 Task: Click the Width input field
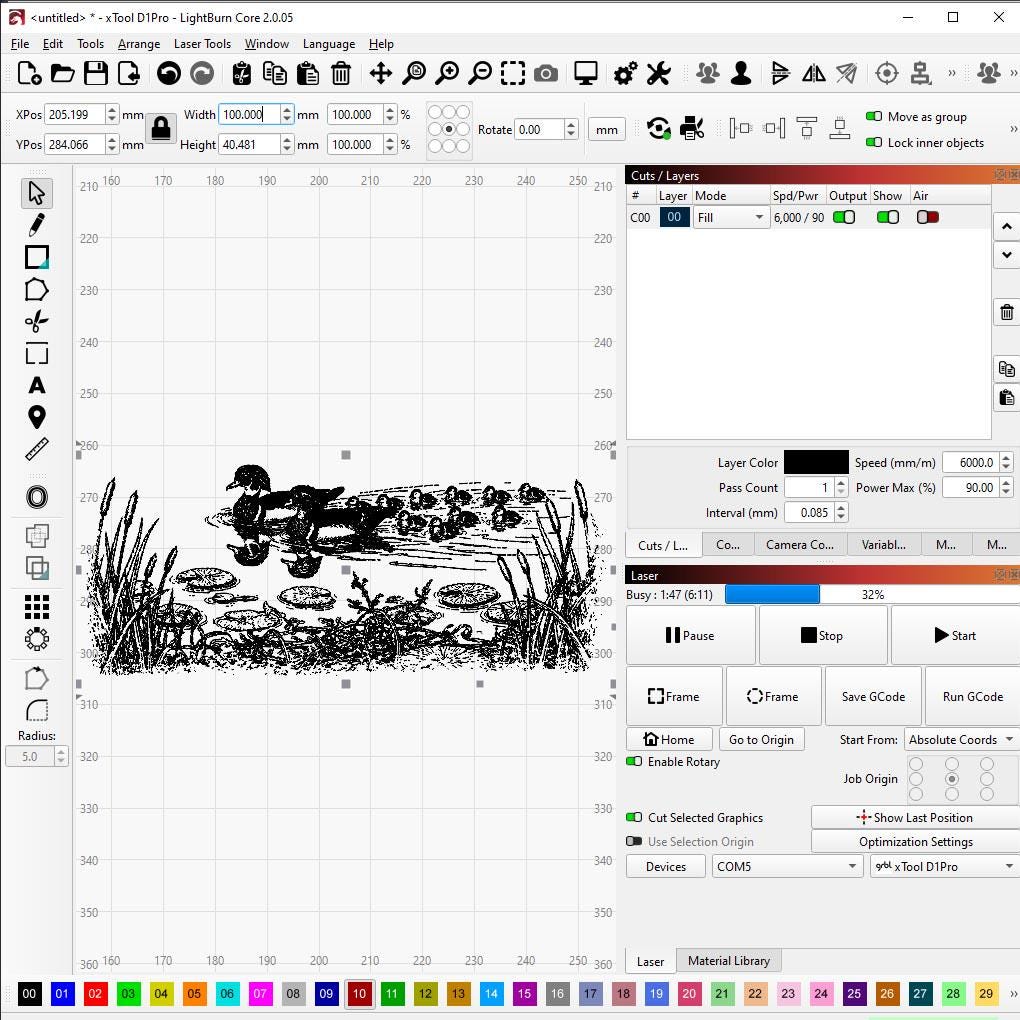tap(249, 114)
